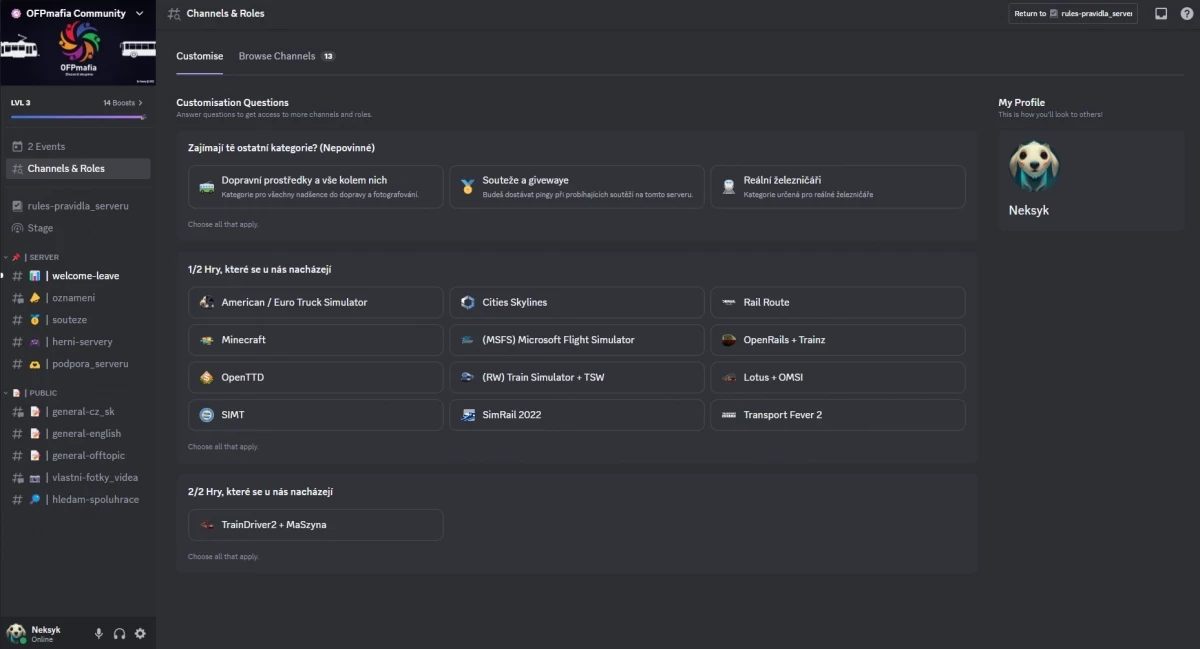This screenshot has width=1200, height=649.
Task: Click the SIMT option's round icon
Action: tap(206, 415)
